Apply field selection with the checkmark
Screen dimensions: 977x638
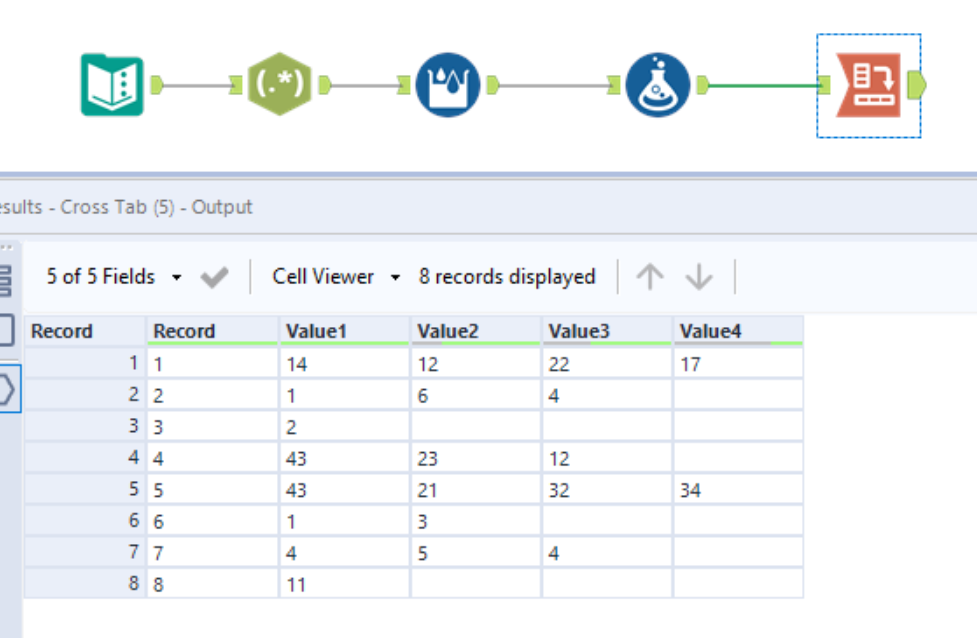tap(214, 277)
